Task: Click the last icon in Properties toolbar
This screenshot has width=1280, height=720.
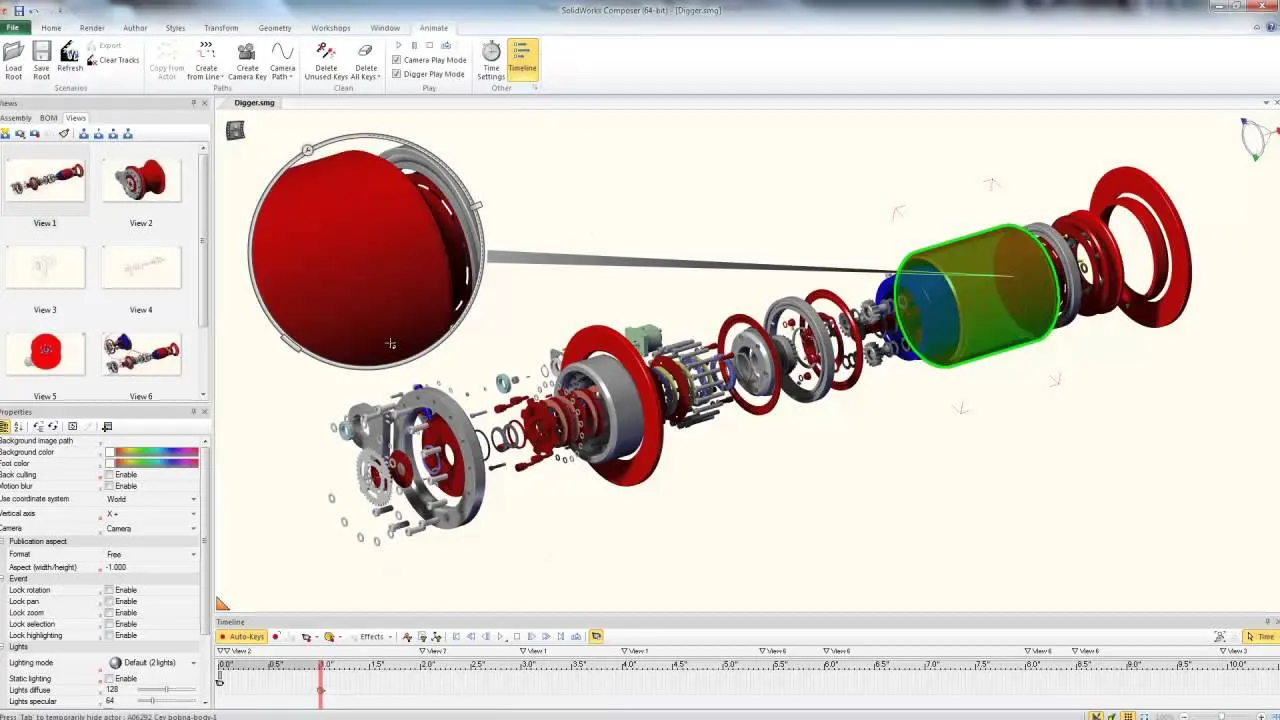Action: [x=107, y=427]
